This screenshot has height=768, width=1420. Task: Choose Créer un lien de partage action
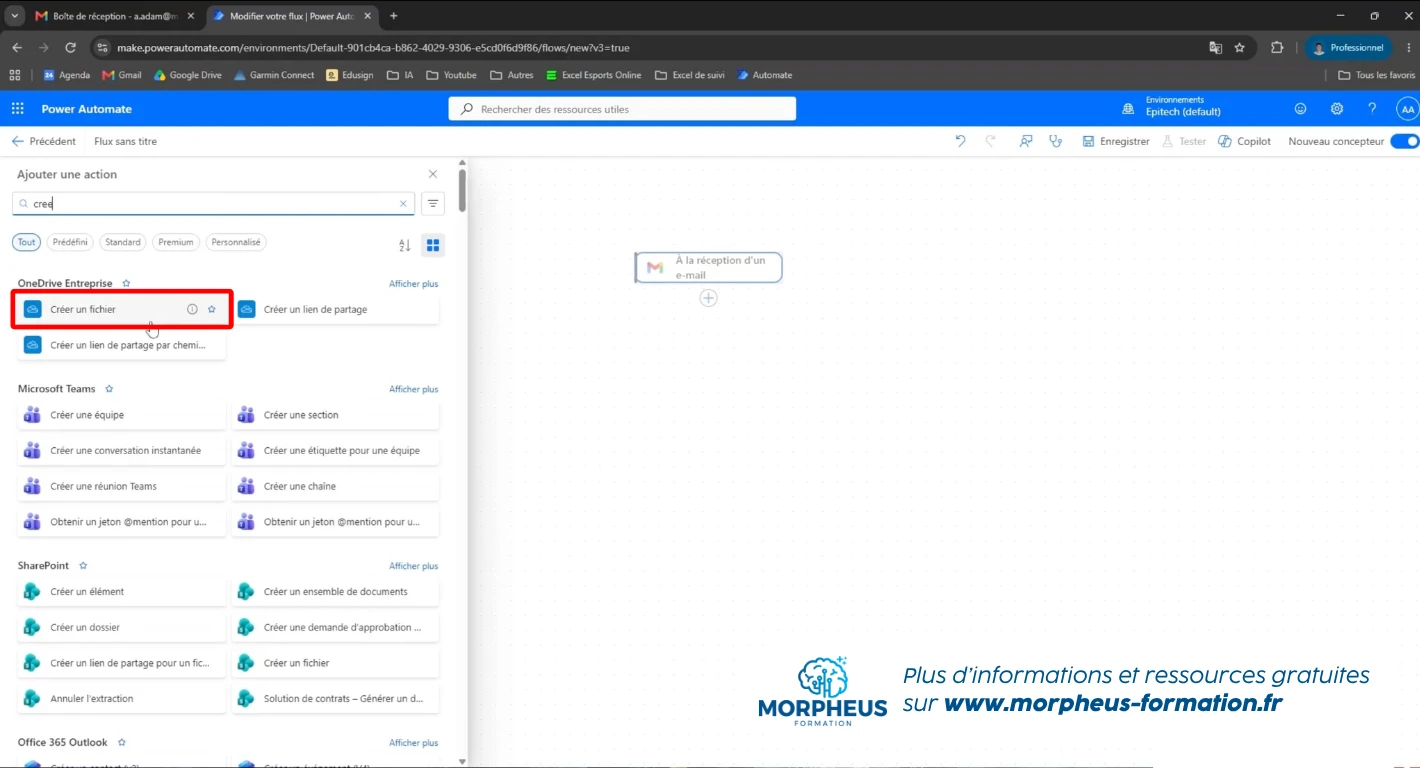pyautogui.click(x=336, y=309)
